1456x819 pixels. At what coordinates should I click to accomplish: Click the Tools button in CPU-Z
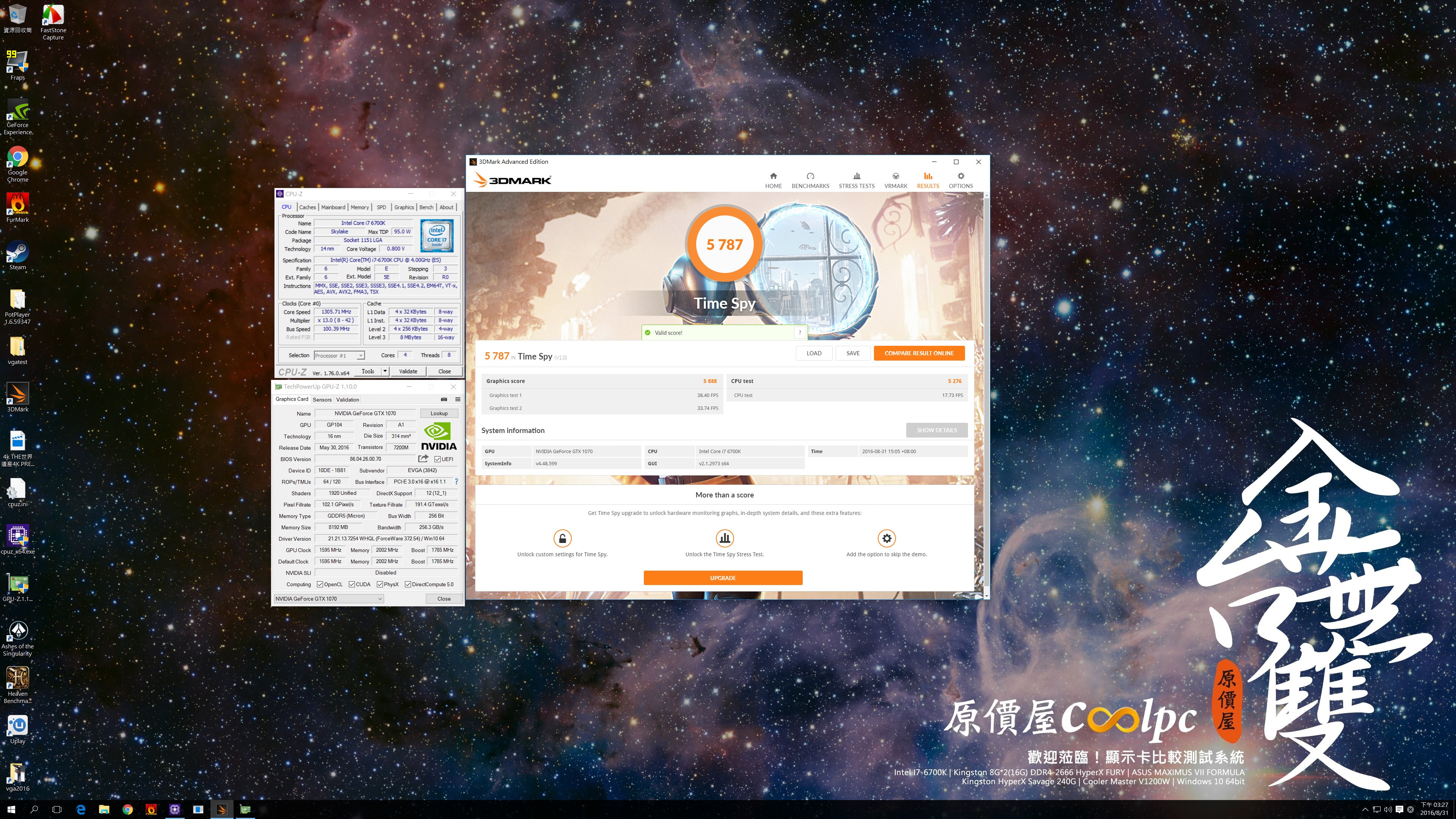pyautogui.click(x=368, y=371)
